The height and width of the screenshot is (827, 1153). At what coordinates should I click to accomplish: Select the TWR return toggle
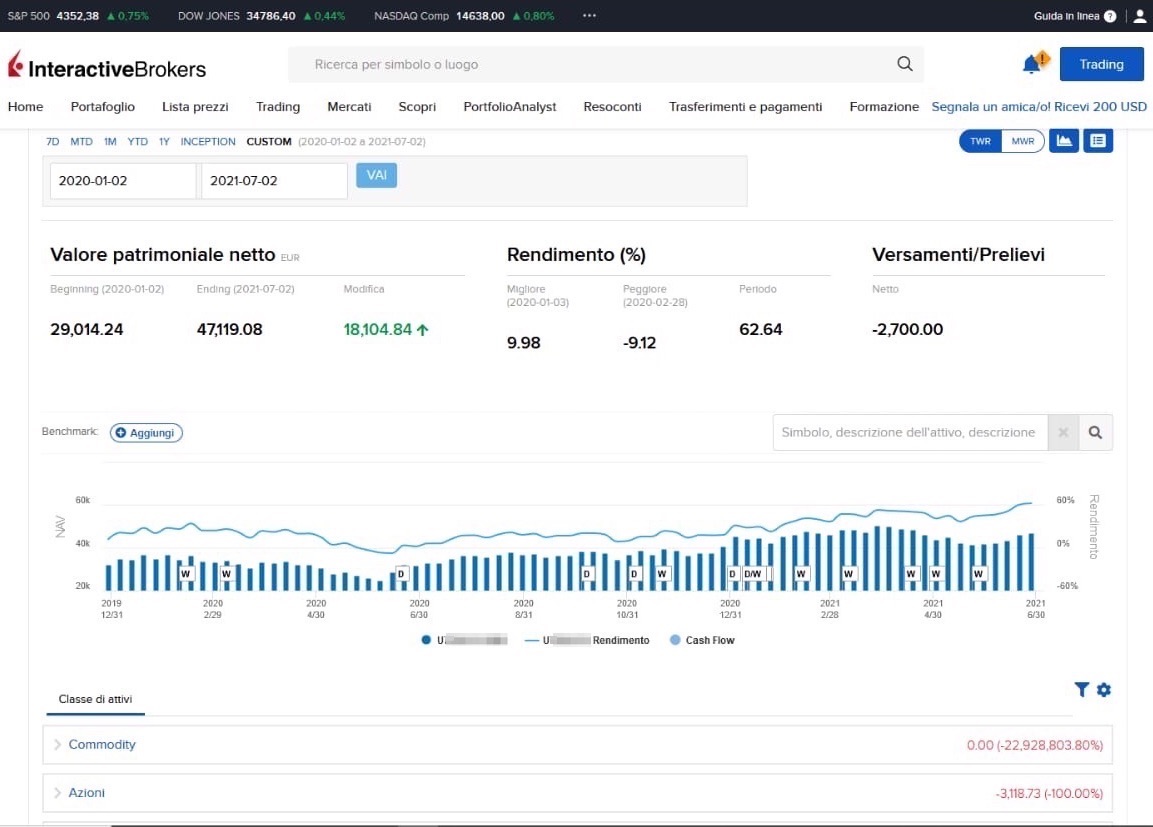pyautogui.click(x=980, y=141)
